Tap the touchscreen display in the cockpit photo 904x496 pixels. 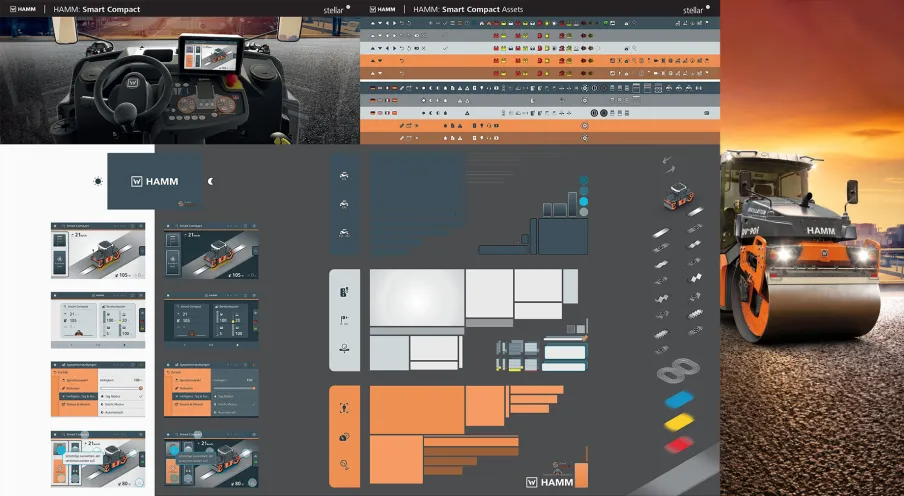coord(211,54)
